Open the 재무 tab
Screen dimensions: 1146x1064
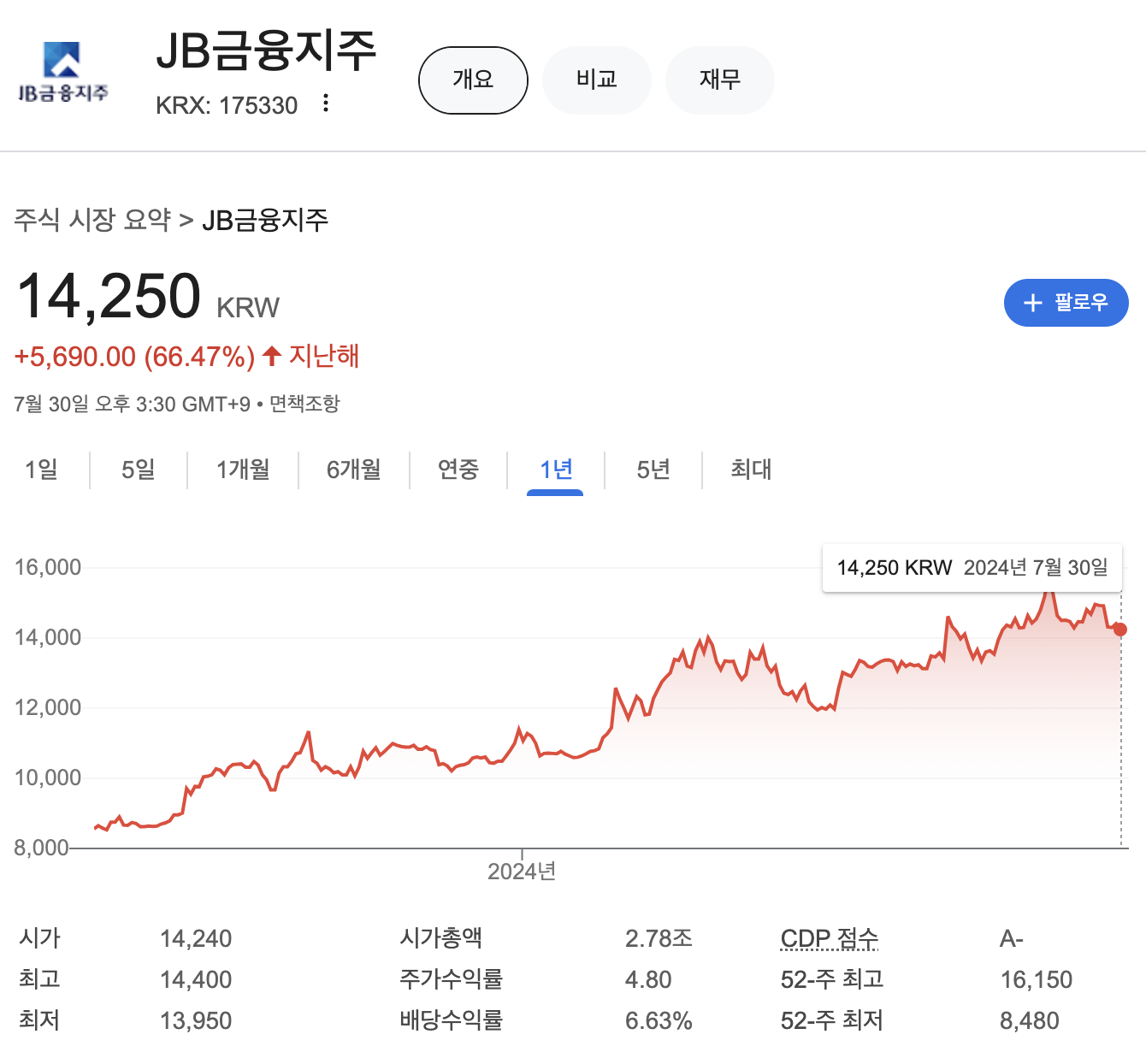click(720, 80)
